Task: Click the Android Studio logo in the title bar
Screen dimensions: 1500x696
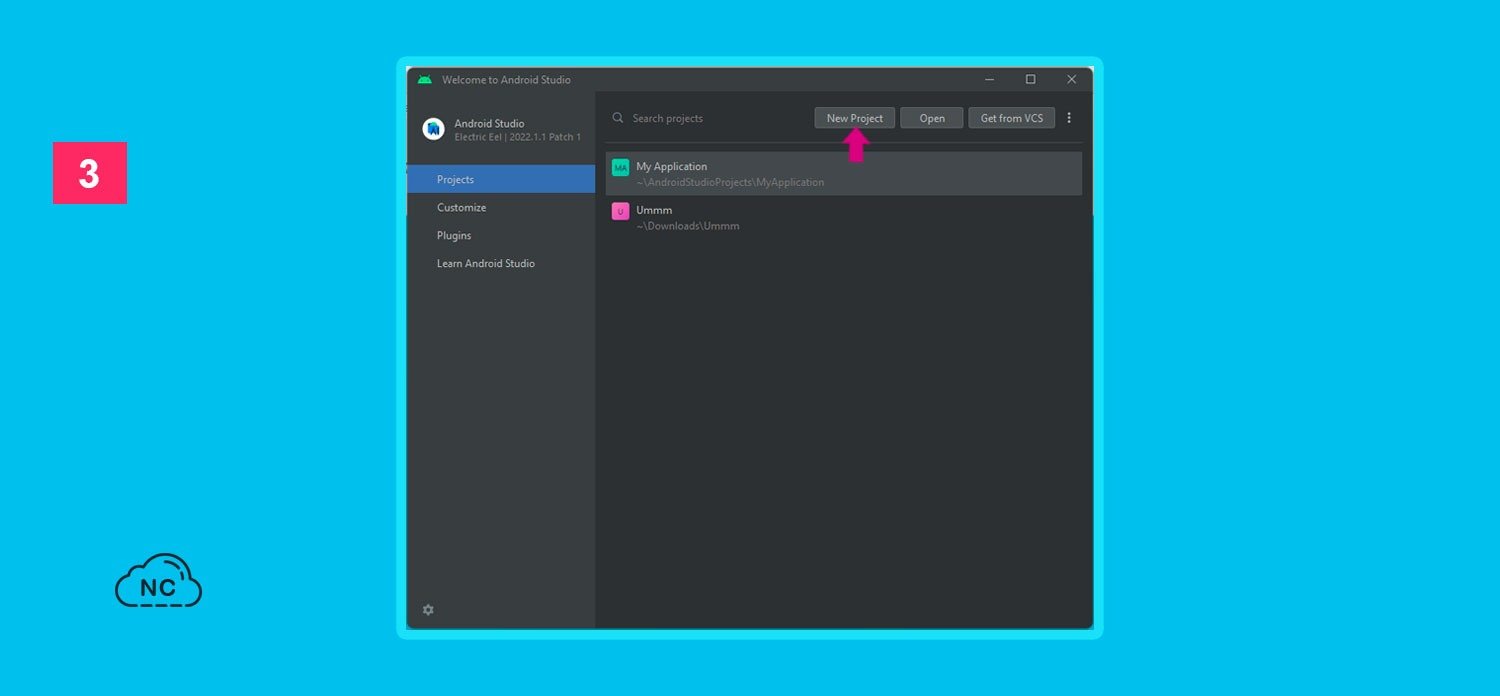Action: coord(425,80)
